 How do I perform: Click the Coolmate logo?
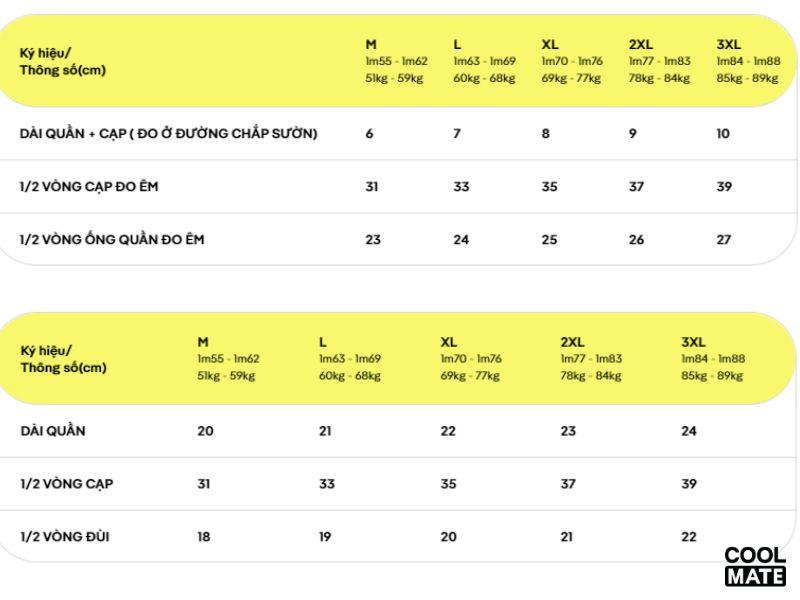(755, 566)
